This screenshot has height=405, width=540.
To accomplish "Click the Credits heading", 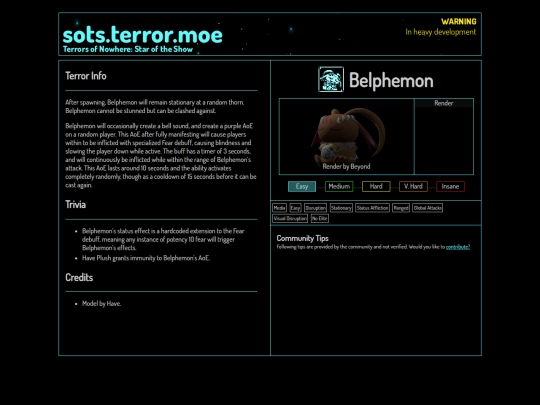I will 79,278.
